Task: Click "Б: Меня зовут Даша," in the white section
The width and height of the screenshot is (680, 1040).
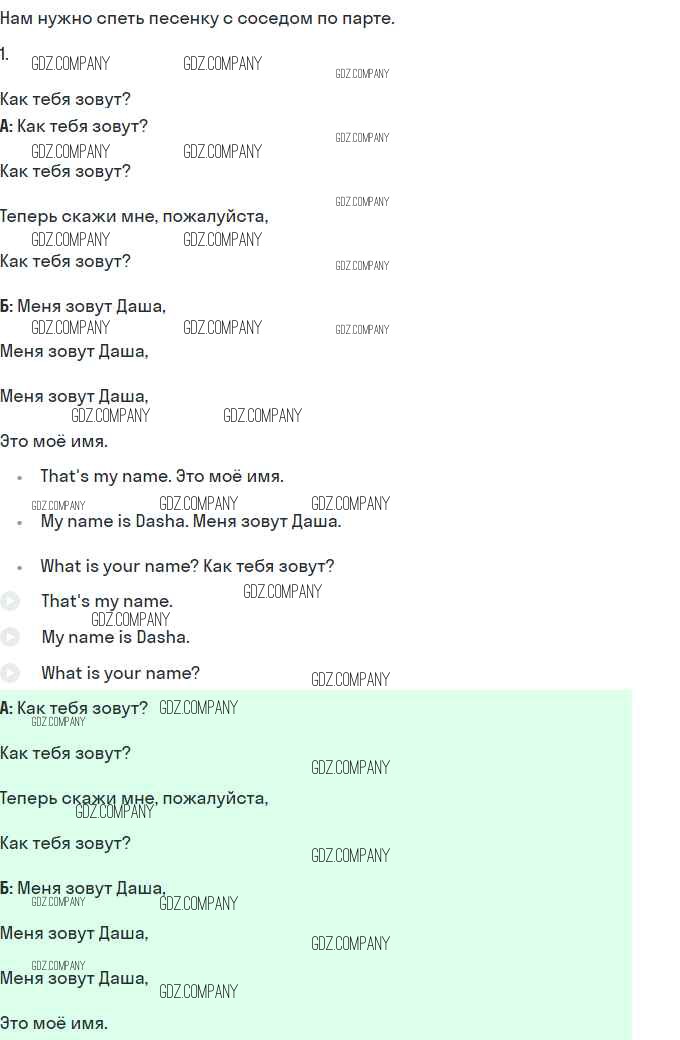Action: click(83, 306)
